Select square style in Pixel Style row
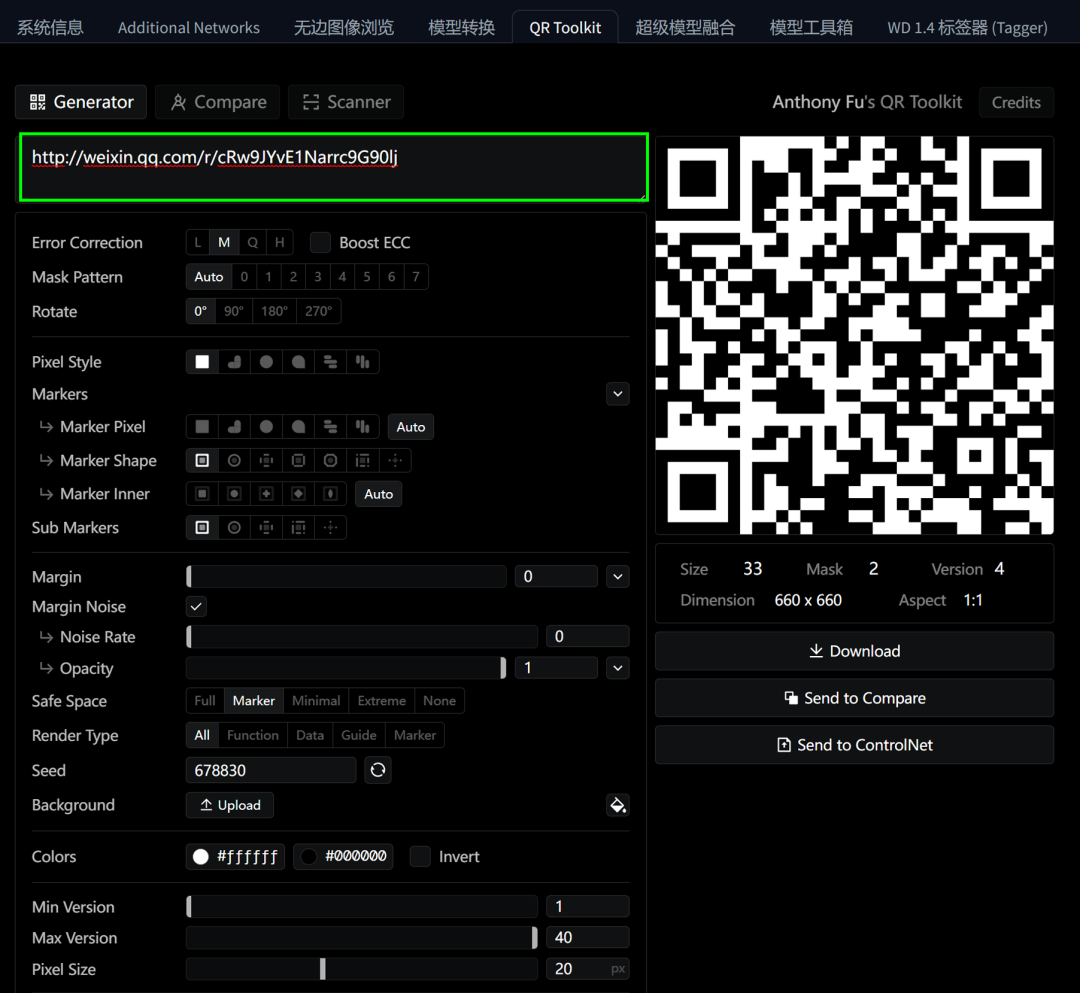 (x=202, y=362)
